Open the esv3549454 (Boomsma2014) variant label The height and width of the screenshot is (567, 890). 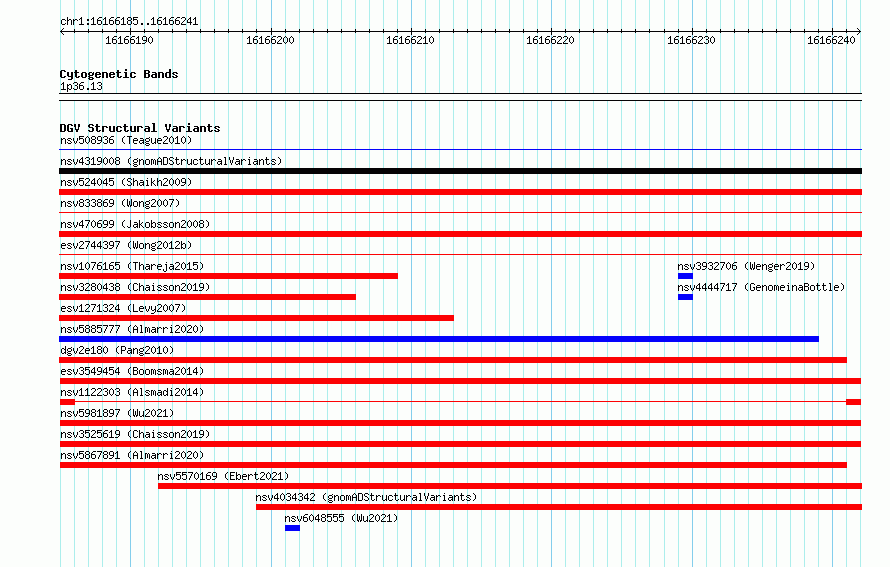click(132, 371)
